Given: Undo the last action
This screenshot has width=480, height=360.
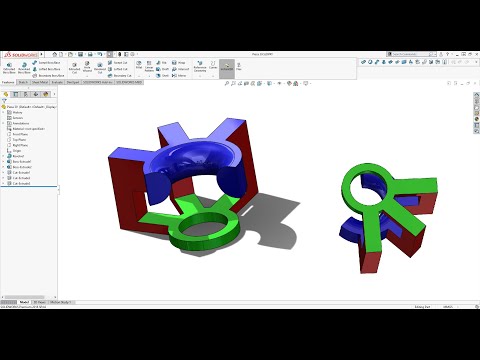Looking at the screenshot, I should [x=99, y=54].
